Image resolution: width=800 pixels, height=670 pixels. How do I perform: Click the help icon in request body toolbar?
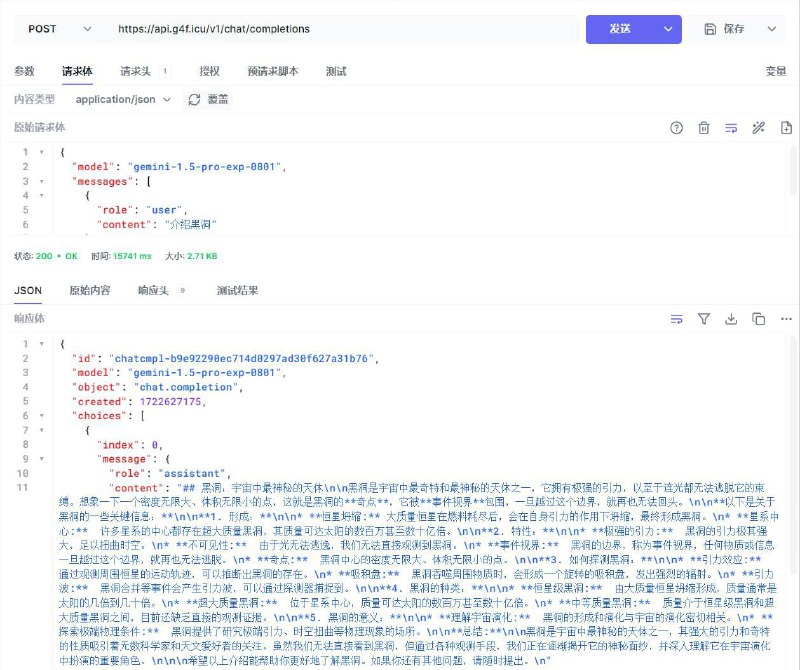tap(677, 128)
